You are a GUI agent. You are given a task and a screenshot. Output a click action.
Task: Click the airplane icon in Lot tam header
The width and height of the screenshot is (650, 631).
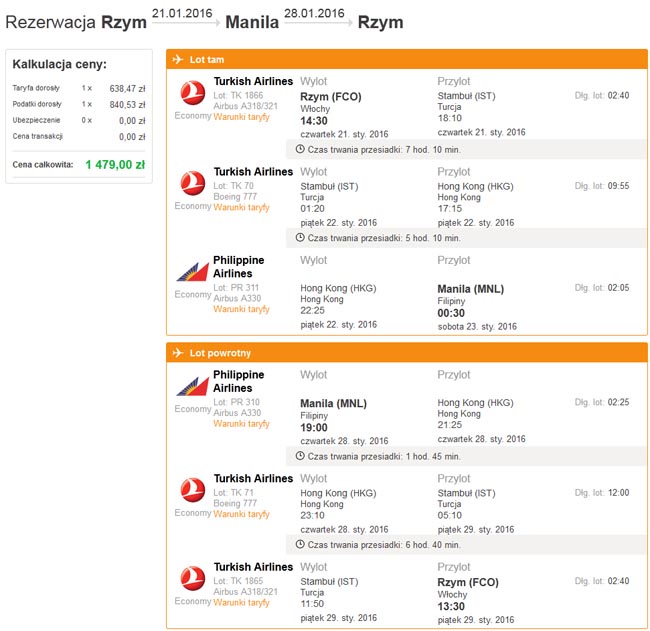click(x=177, y=59)
